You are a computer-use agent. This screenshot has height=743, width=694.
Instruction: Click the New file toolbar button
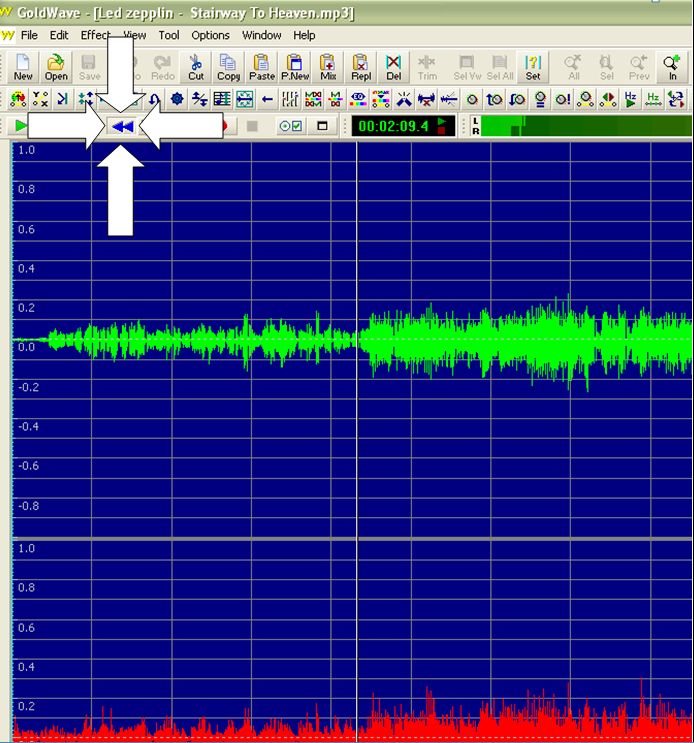point(23,67)
